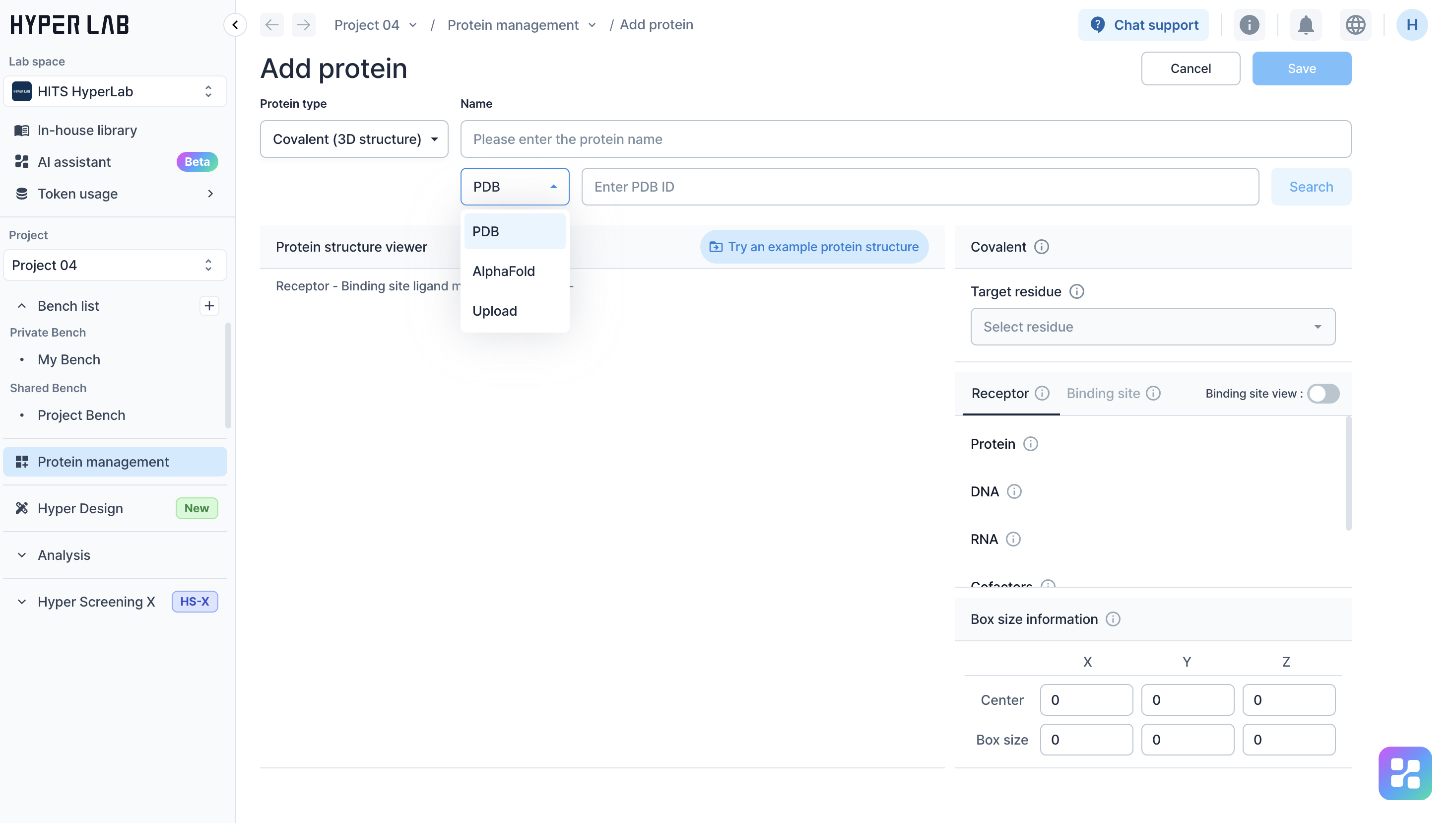Viewport: 1456px width, 823px height.
Task: Choose Upload from the source menu
Action: [x=495, y=311]
